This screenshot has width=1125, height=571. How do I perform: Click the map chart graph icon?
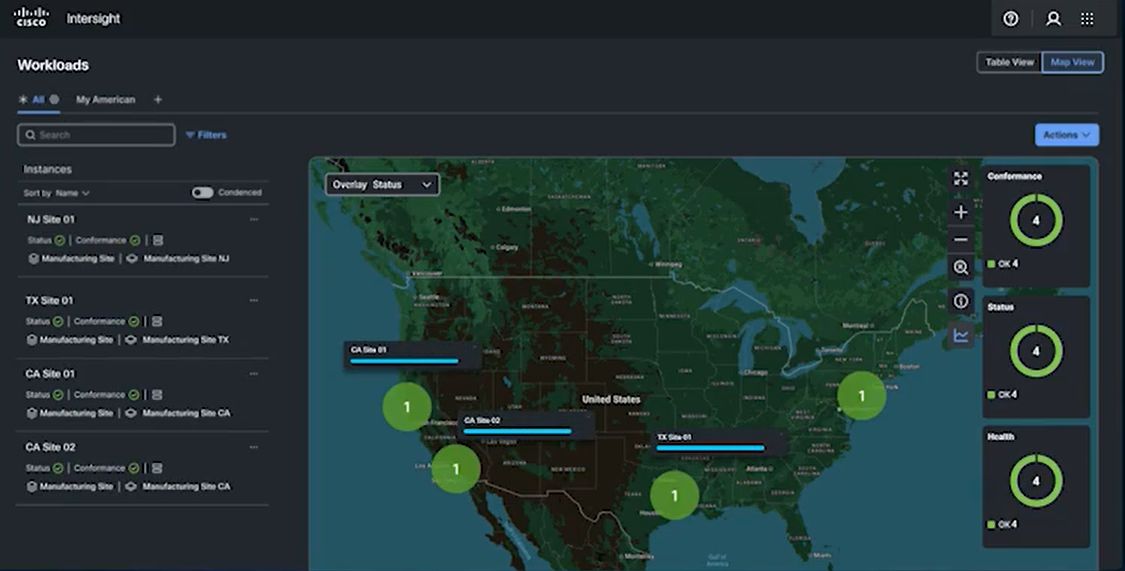(961, 335)
